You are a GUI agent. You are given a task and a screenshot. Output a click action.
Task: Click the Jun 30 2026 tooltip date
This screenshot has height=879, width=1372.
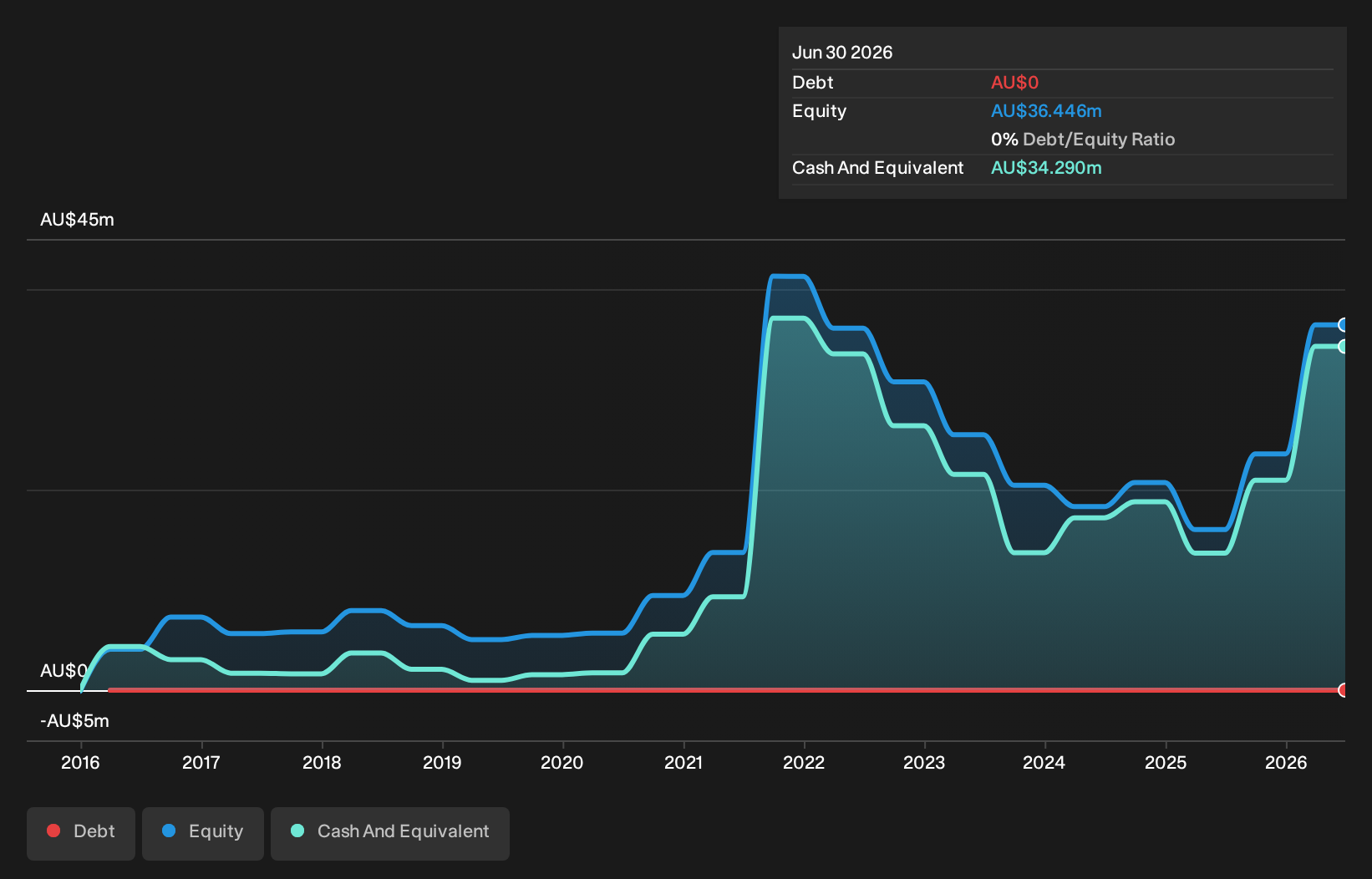(x=842, y=53)
